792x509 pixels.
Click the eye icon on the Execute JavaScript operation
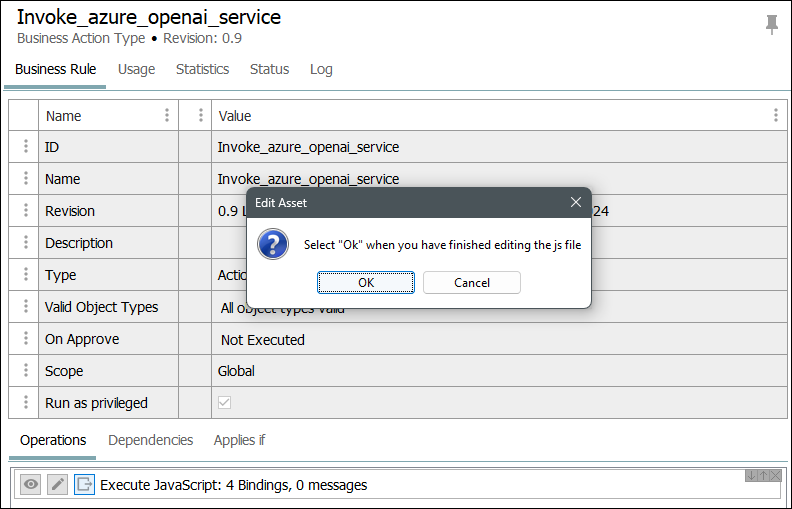pyautogui.click(x=31, y=485)
